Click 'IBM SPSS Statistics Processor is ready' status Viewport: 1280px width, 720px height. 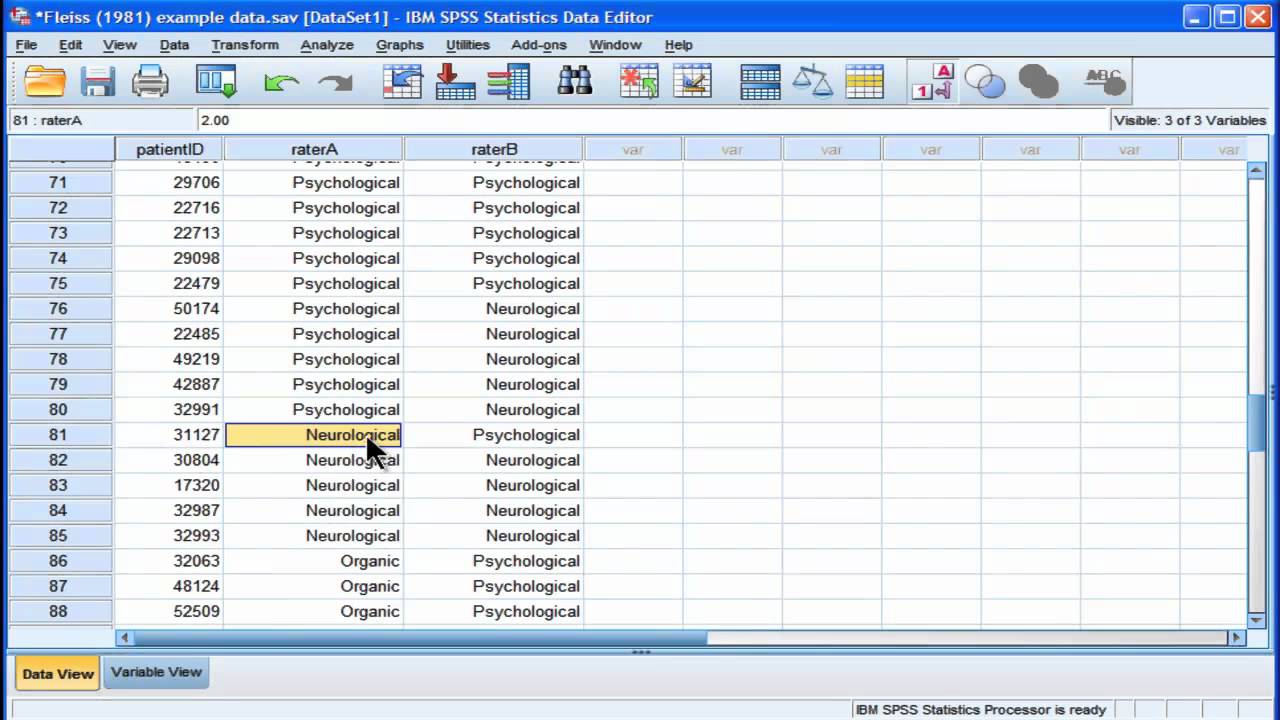tap(980, 709)
